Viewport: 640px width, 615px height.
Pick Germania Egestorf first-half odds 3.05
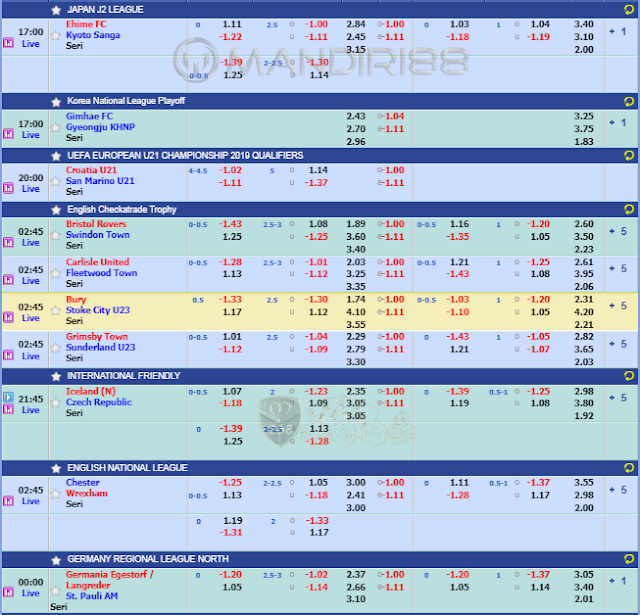pyautogui.click(x=584, y=575)
